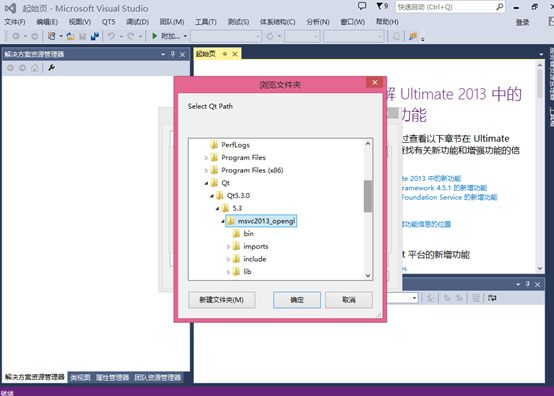Click the Visual Studio logo icon
The image size is (554, 396).
[10, 8]
